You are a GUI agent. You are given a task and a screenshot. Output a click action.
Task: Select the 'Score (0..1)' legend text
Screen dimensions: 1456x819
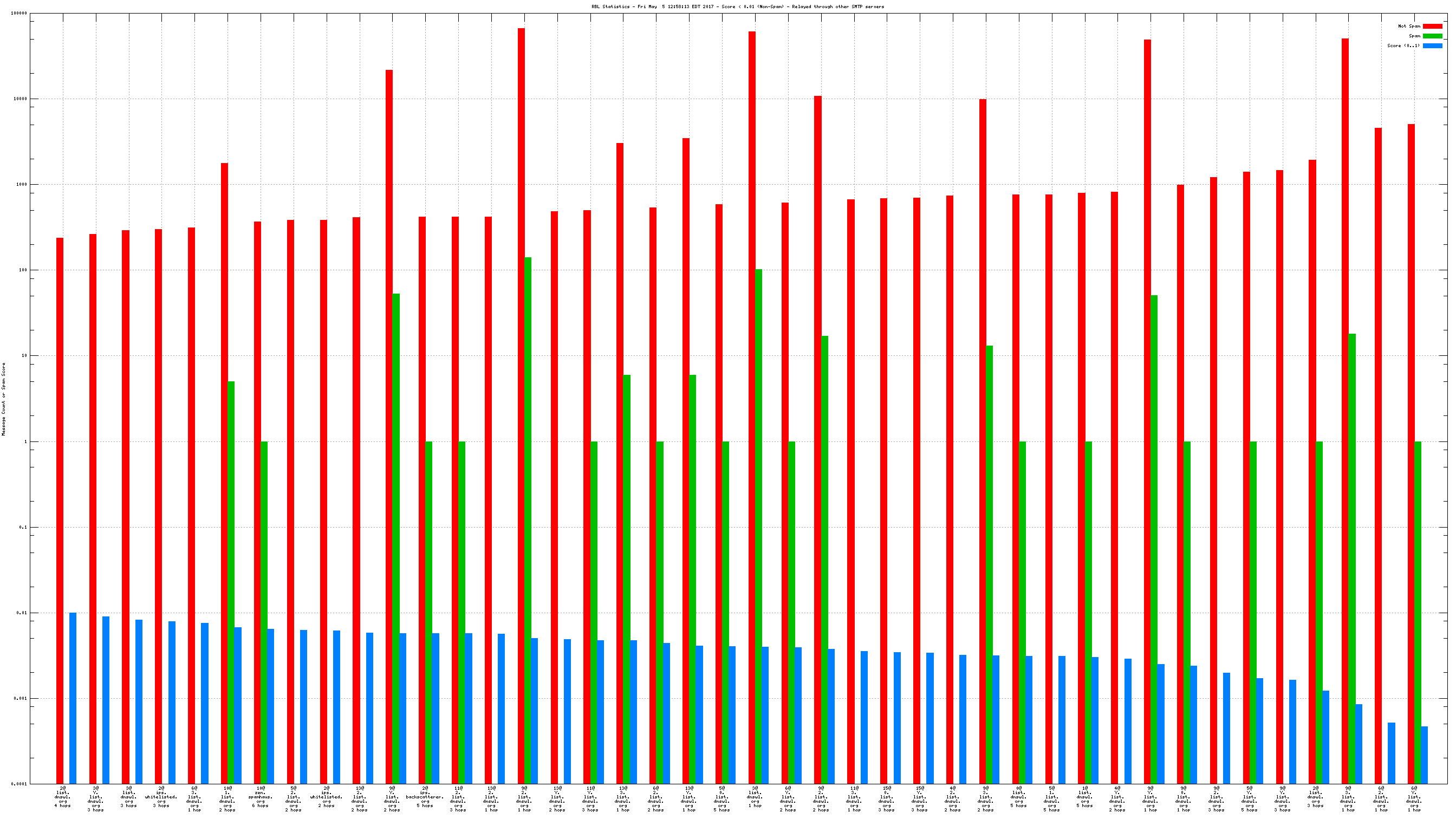[x=1403, y=45]
